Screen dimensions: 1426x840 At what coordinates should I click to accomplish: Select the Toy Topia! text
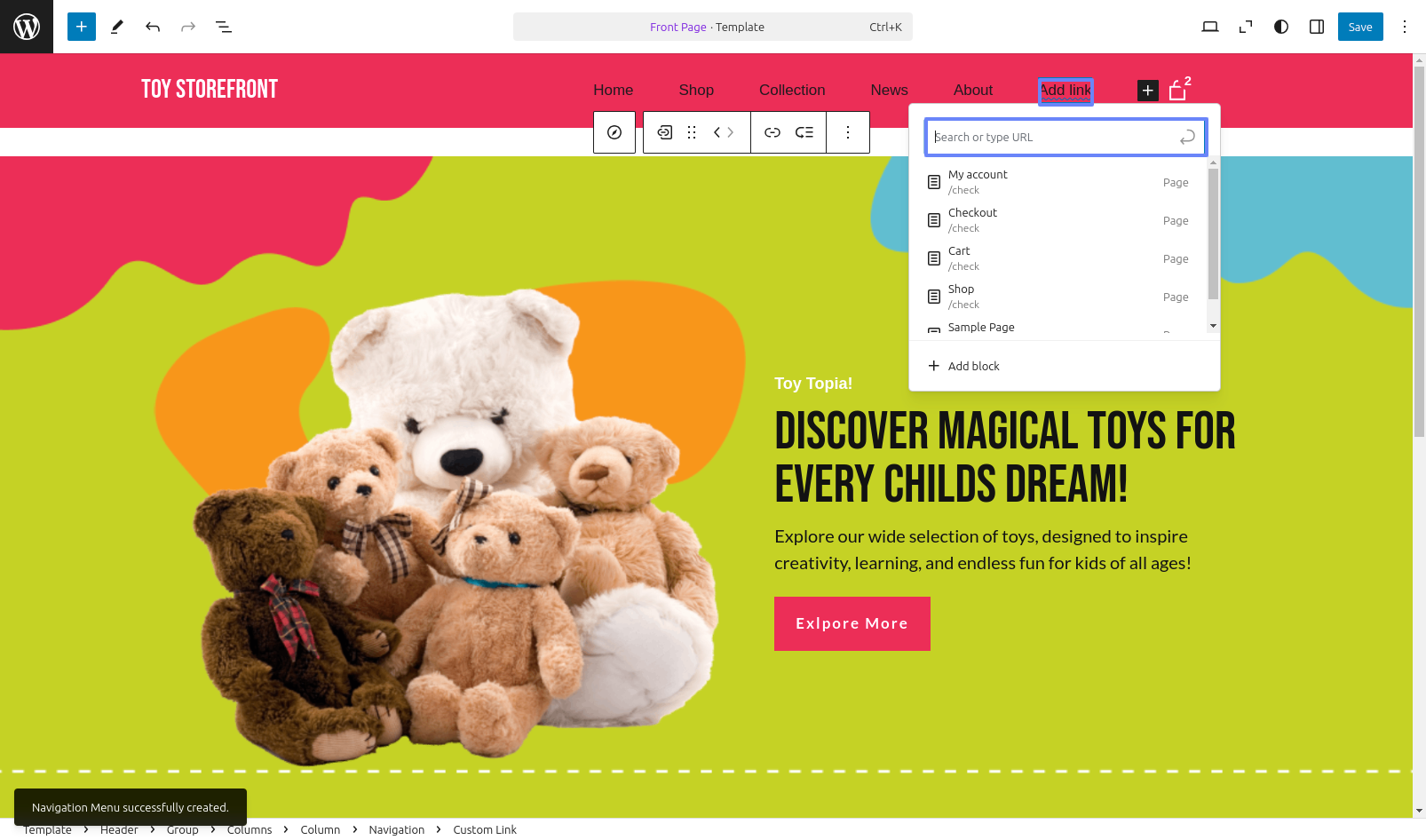tap(813, 384)
